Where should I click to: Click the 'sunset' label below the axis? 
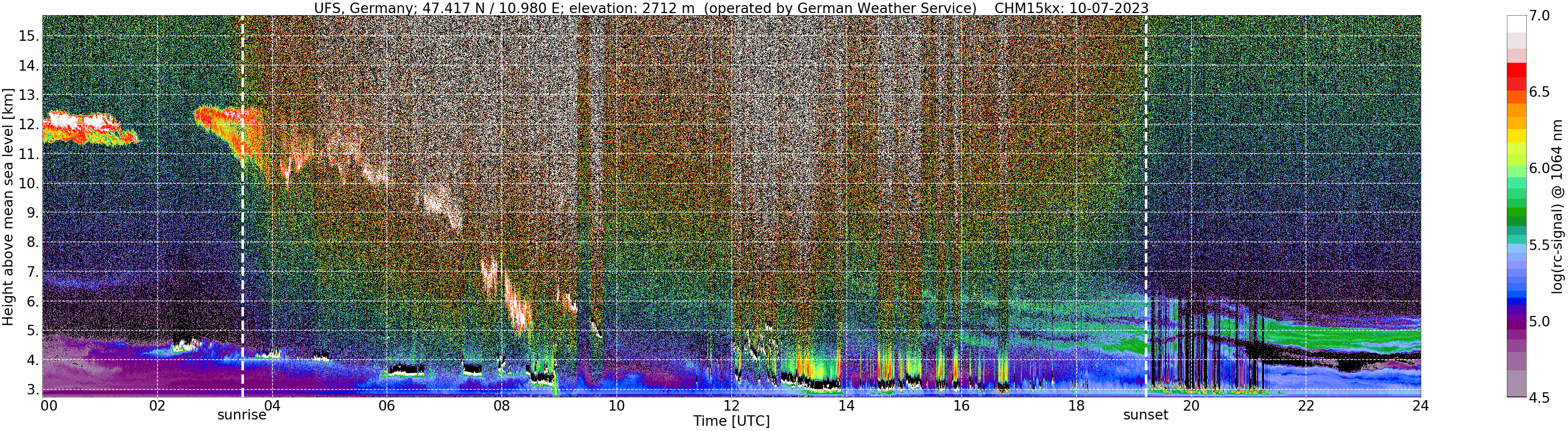point(1146,415)
